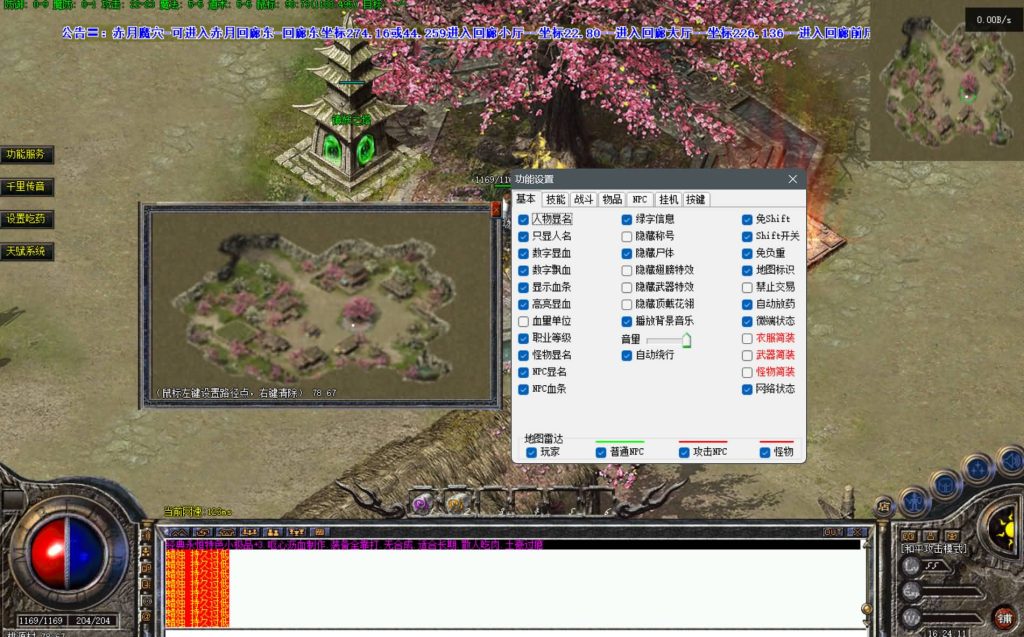Screen dimensions: 1024x637
Task: Click the Exp experience orb icon
Action: [911, 592]
